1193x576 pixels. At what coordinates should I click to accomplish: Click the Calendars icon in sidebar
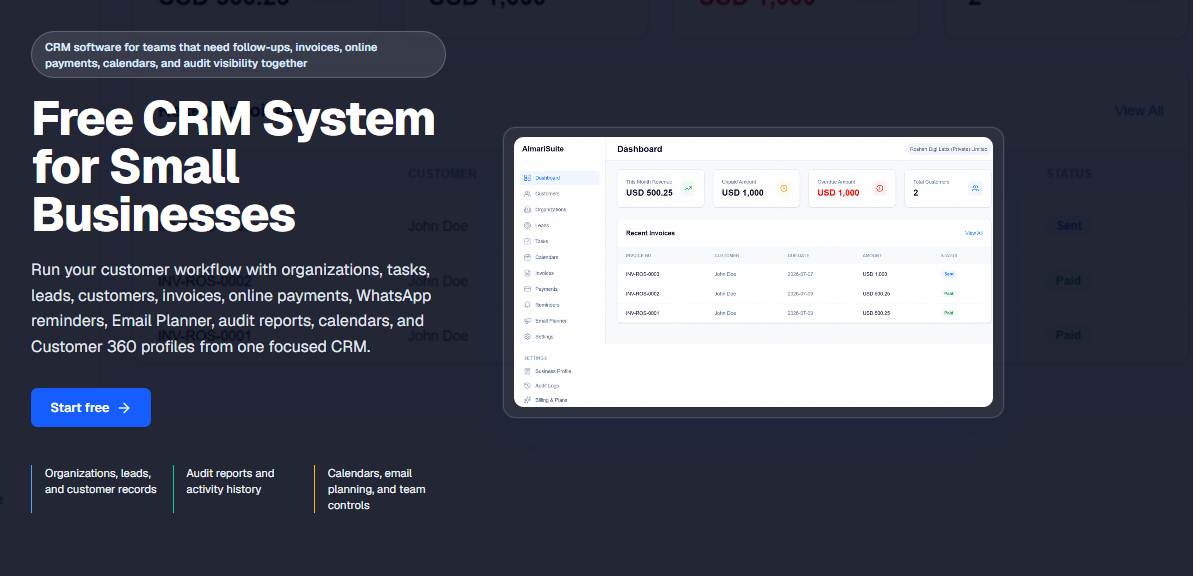(527, 257)
